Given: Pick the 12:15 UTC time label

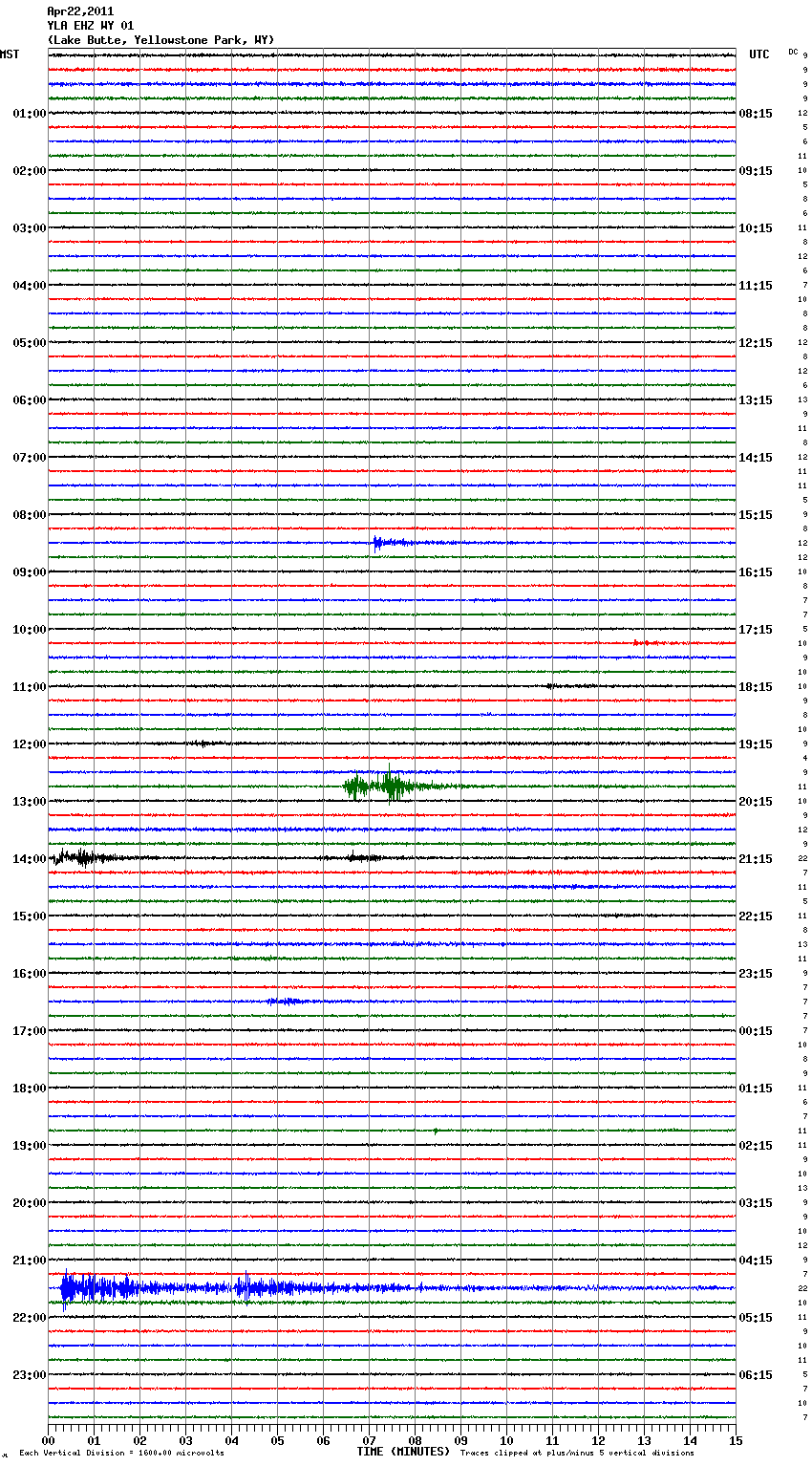Looking at the screenshot, I should [x=756, y=343].
